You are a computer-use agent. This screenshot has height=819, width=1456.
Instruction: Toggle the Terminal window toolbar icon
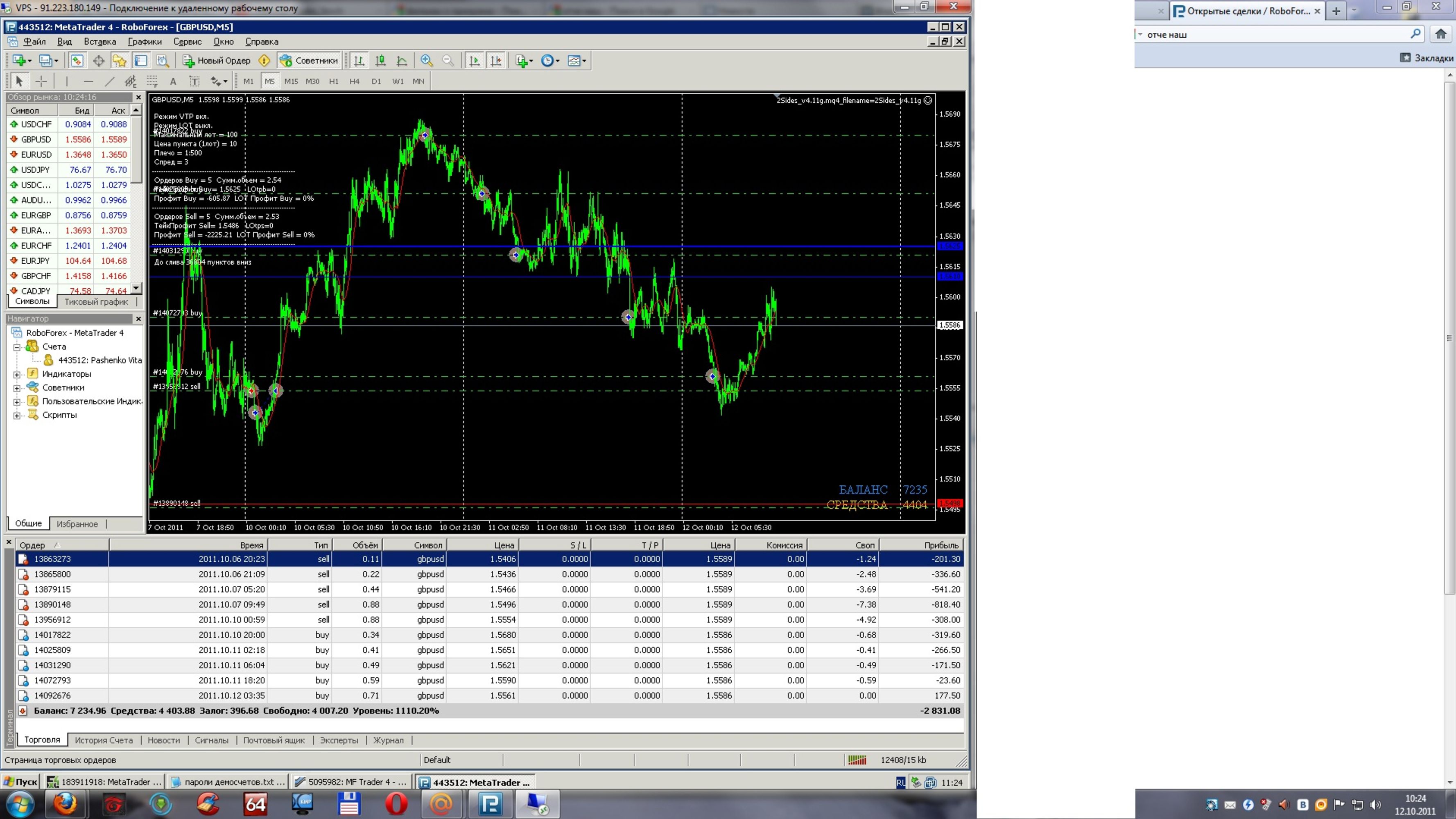141,61
